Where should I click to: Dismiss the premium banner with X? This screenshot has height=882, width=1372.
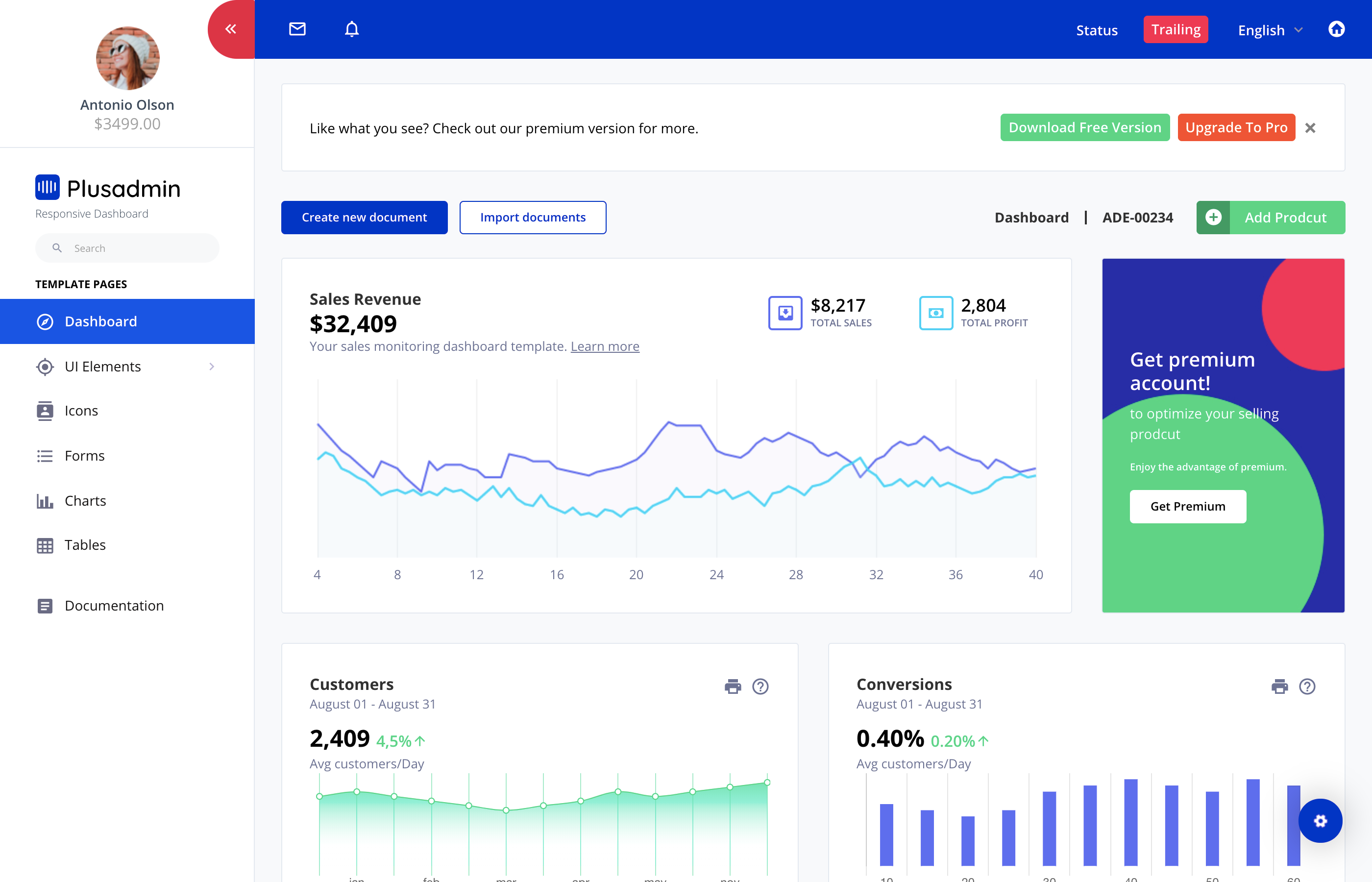[1310, 128]
